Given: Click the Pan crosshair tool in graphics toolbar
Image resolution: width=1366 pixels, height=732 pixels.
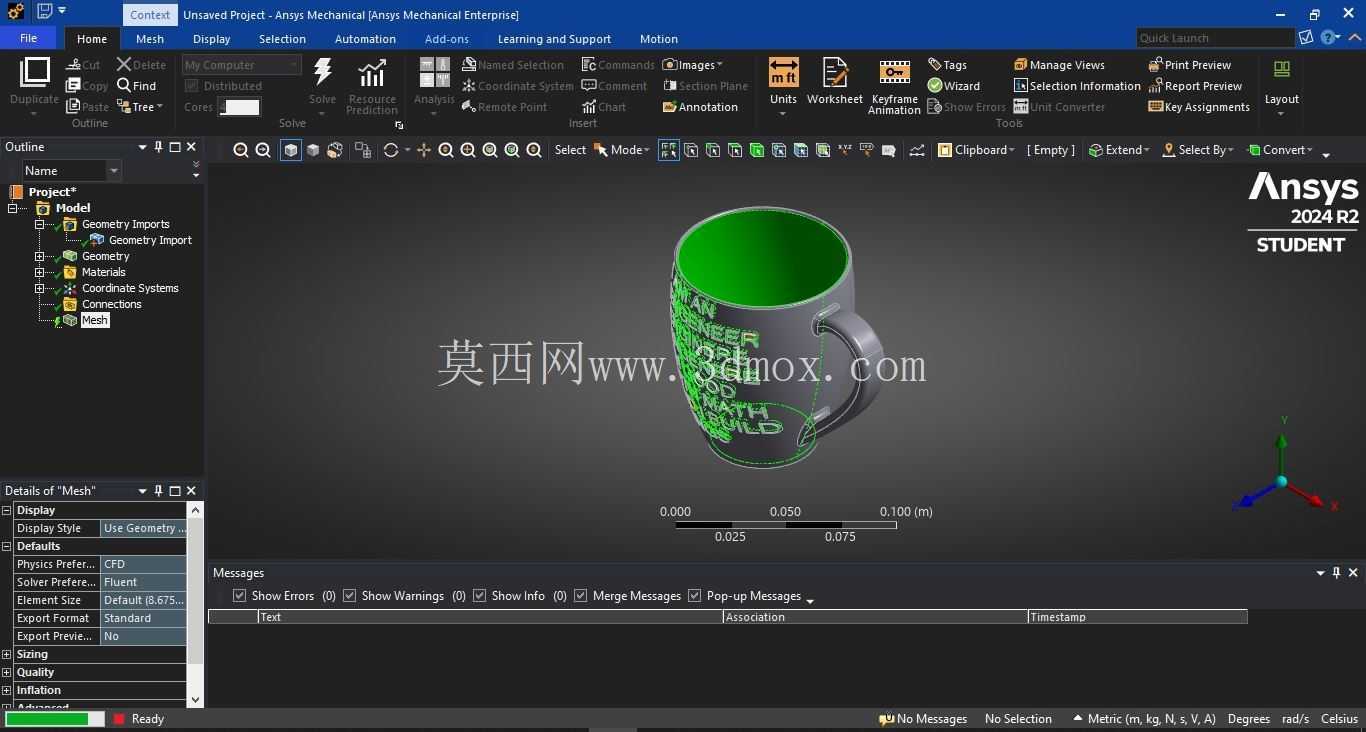Looking at the screenshot, I should (424, 150).
